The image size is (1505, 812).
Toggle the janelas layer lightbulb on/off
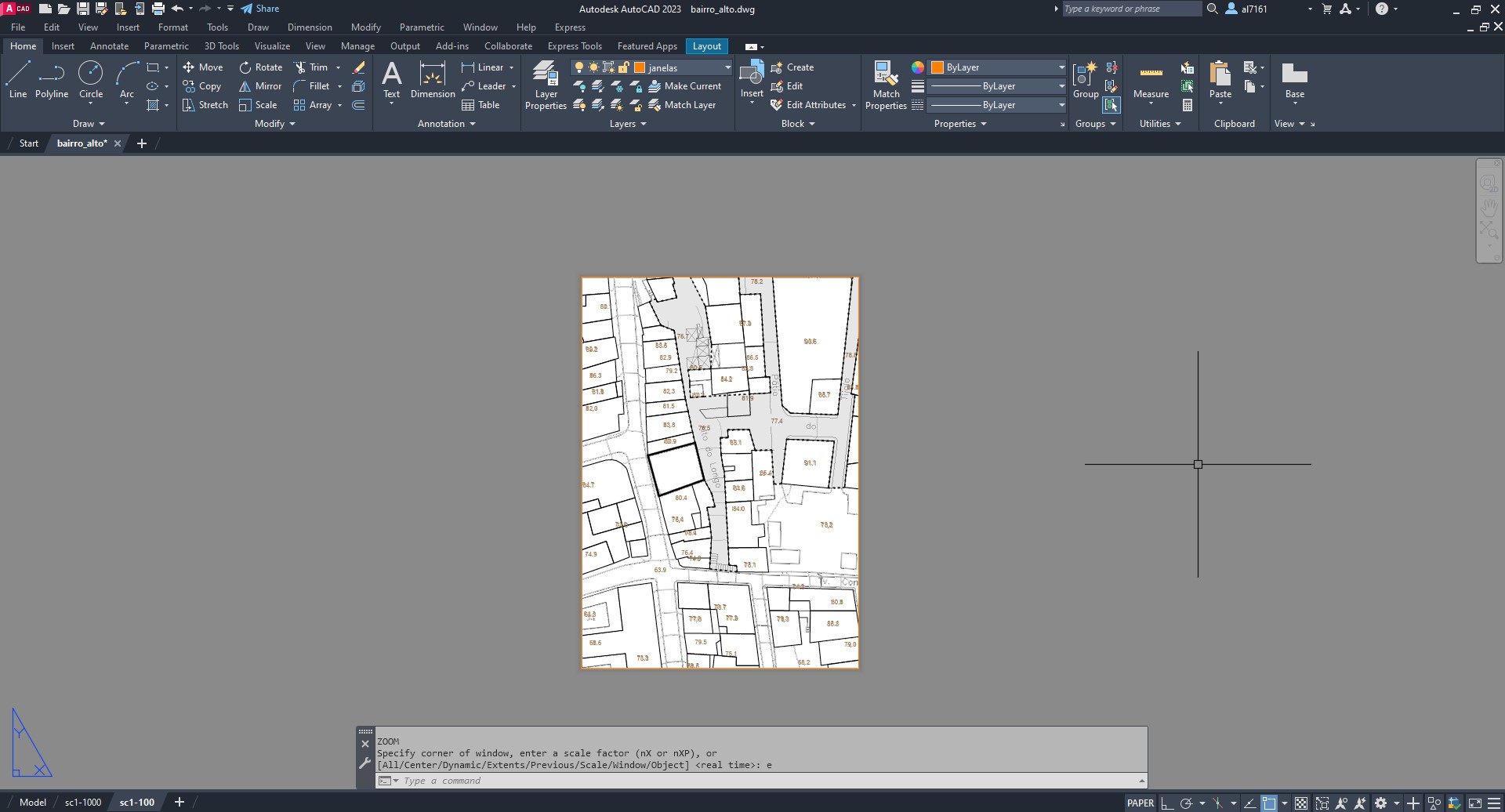(579, 67)
